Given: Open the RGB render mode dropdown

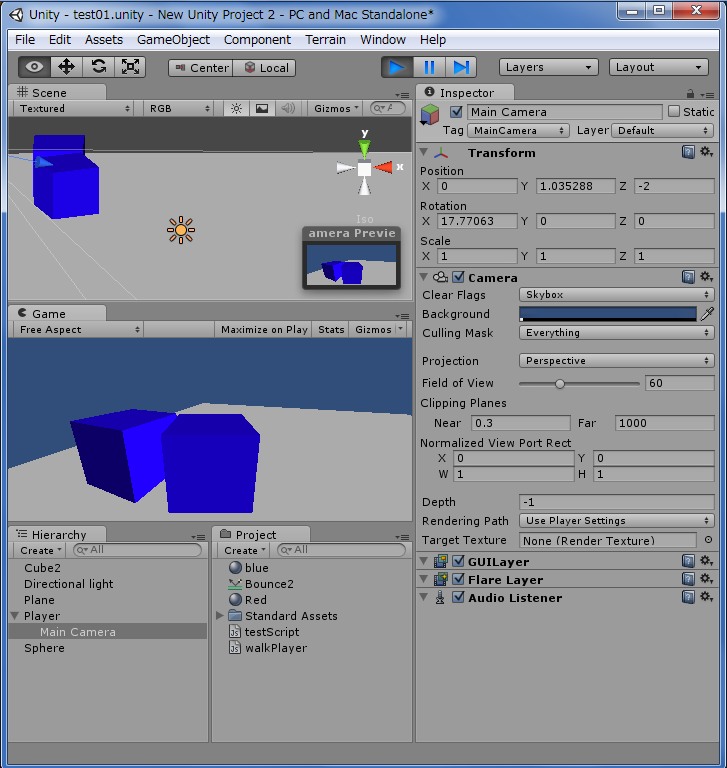Looking at the screenshot, I should [179, 108].
